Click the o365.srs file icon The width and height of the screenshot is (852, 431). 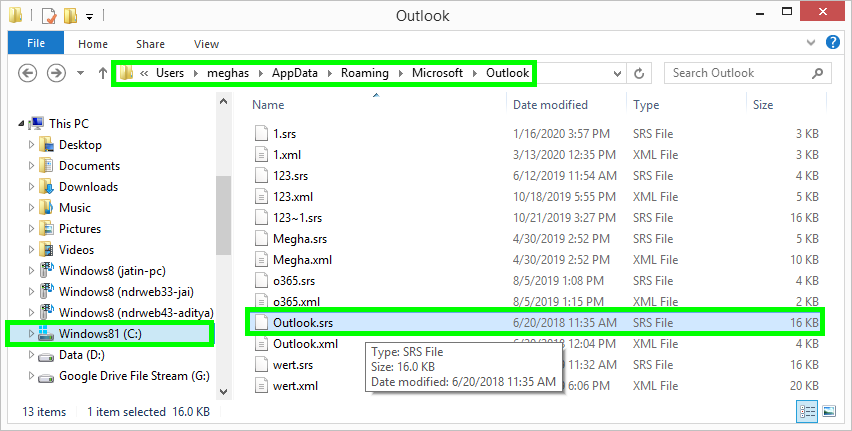click(262, 281)
